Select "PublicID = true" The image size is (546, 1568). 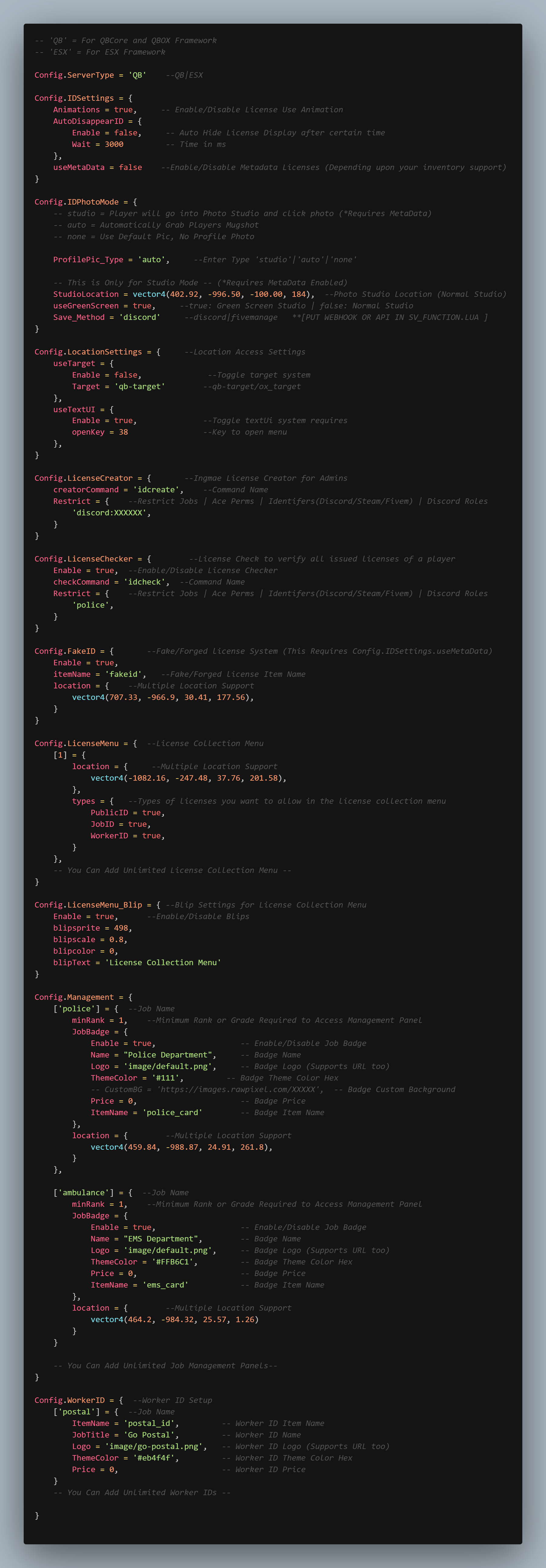tap(125, 813)
